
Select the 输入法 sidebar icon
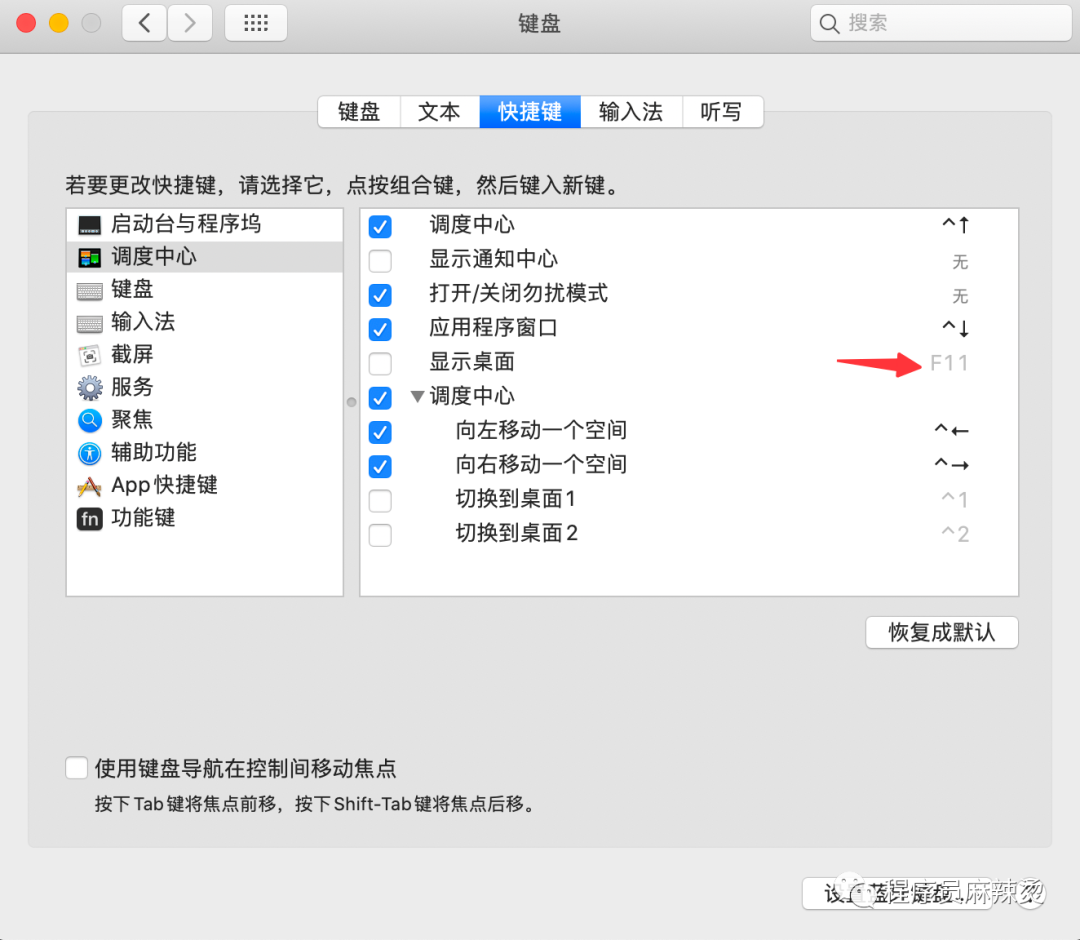tap(90, 322)
